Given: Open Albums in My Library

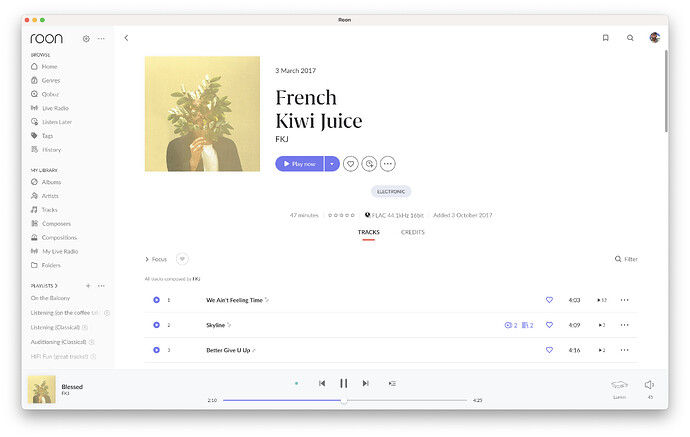Looking at the screenshot, I should point(51,182).
